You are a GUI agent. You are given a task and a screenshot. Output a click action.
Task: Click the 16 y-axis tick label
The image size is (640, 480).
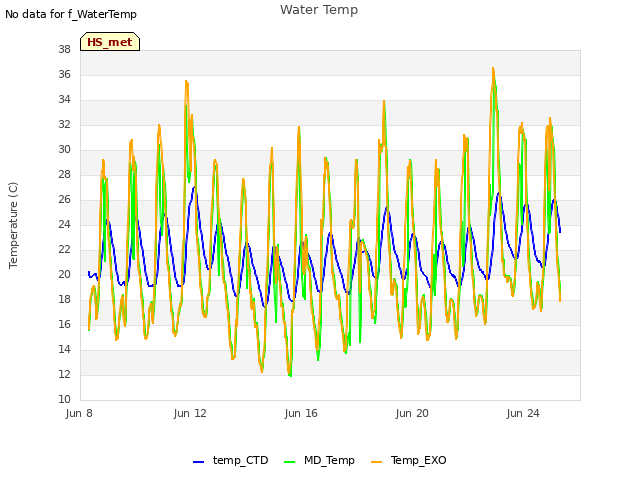coord(64,324)
